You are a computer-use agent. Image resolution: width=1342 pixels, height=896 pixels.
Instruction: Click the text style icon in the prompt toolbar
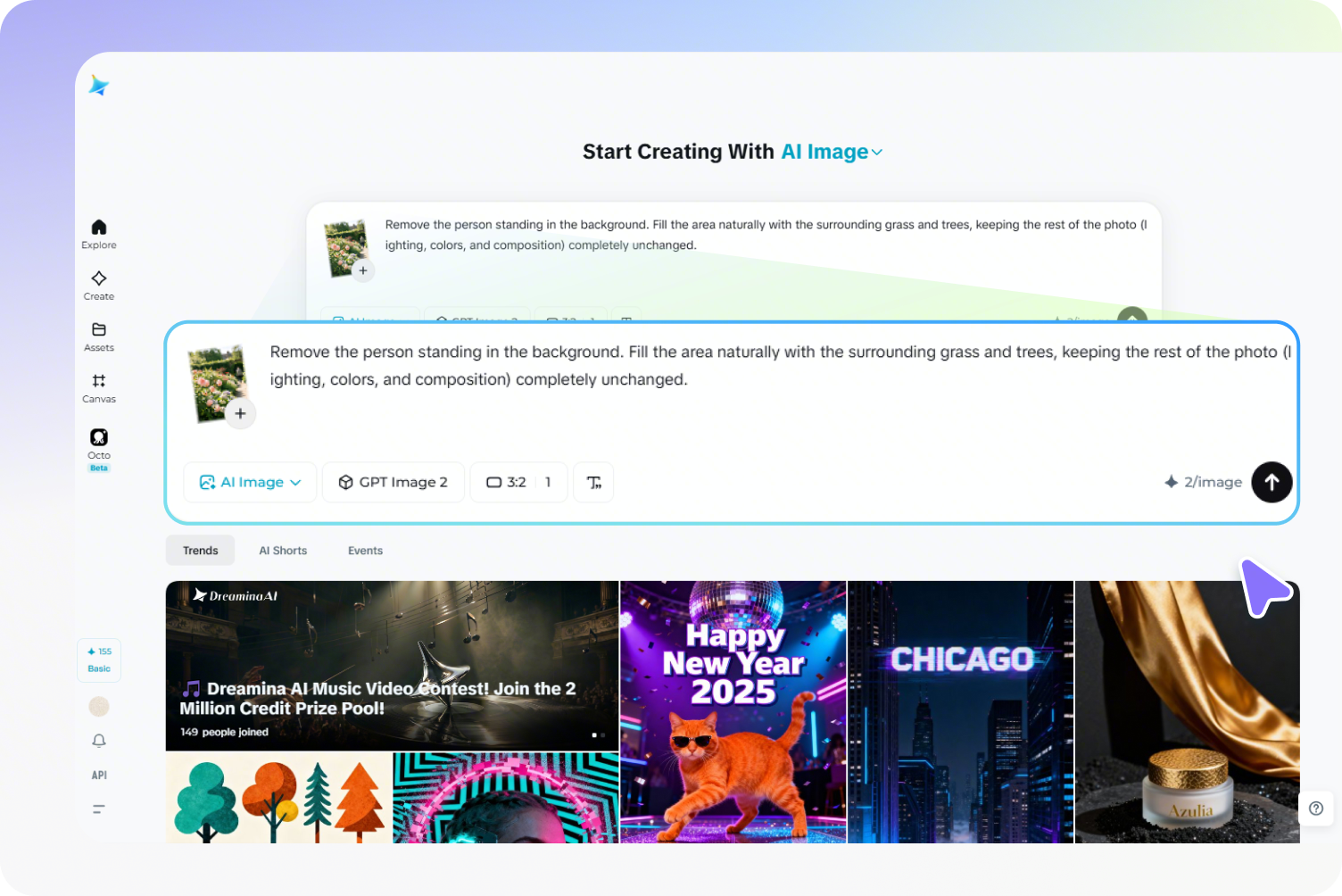593,483
